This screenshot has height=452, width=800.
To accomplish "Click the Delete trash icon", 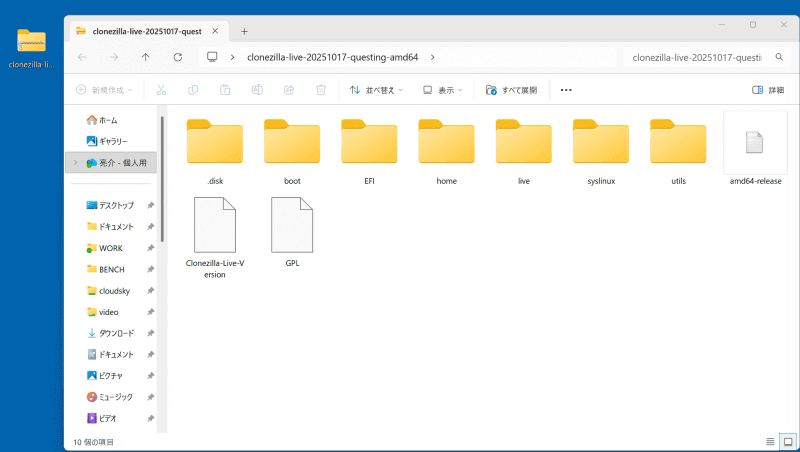I will pyautogui.click(x=321, y=90).
